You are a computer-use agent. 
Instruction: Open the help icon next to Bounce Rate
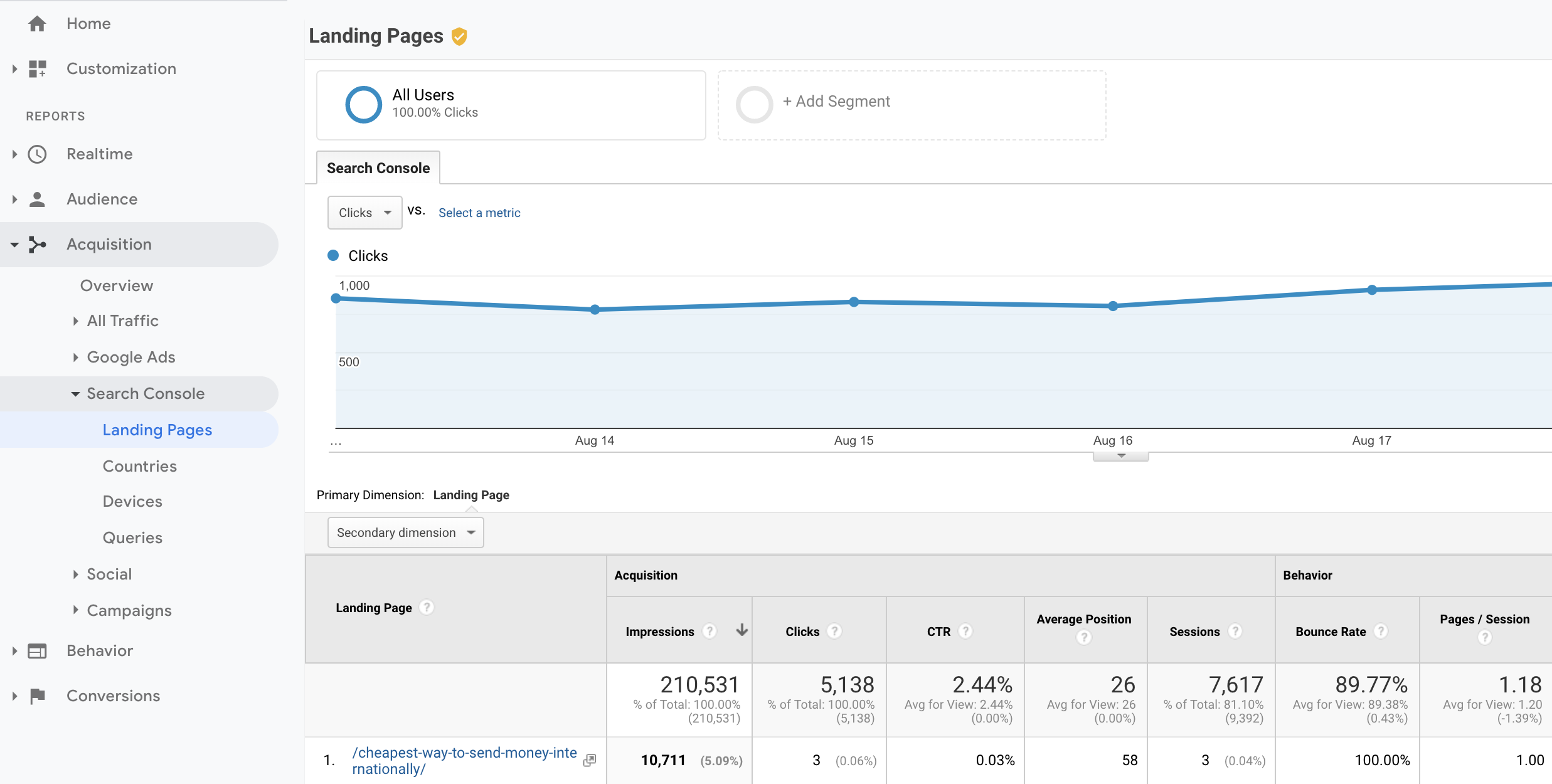[1381, 631]
